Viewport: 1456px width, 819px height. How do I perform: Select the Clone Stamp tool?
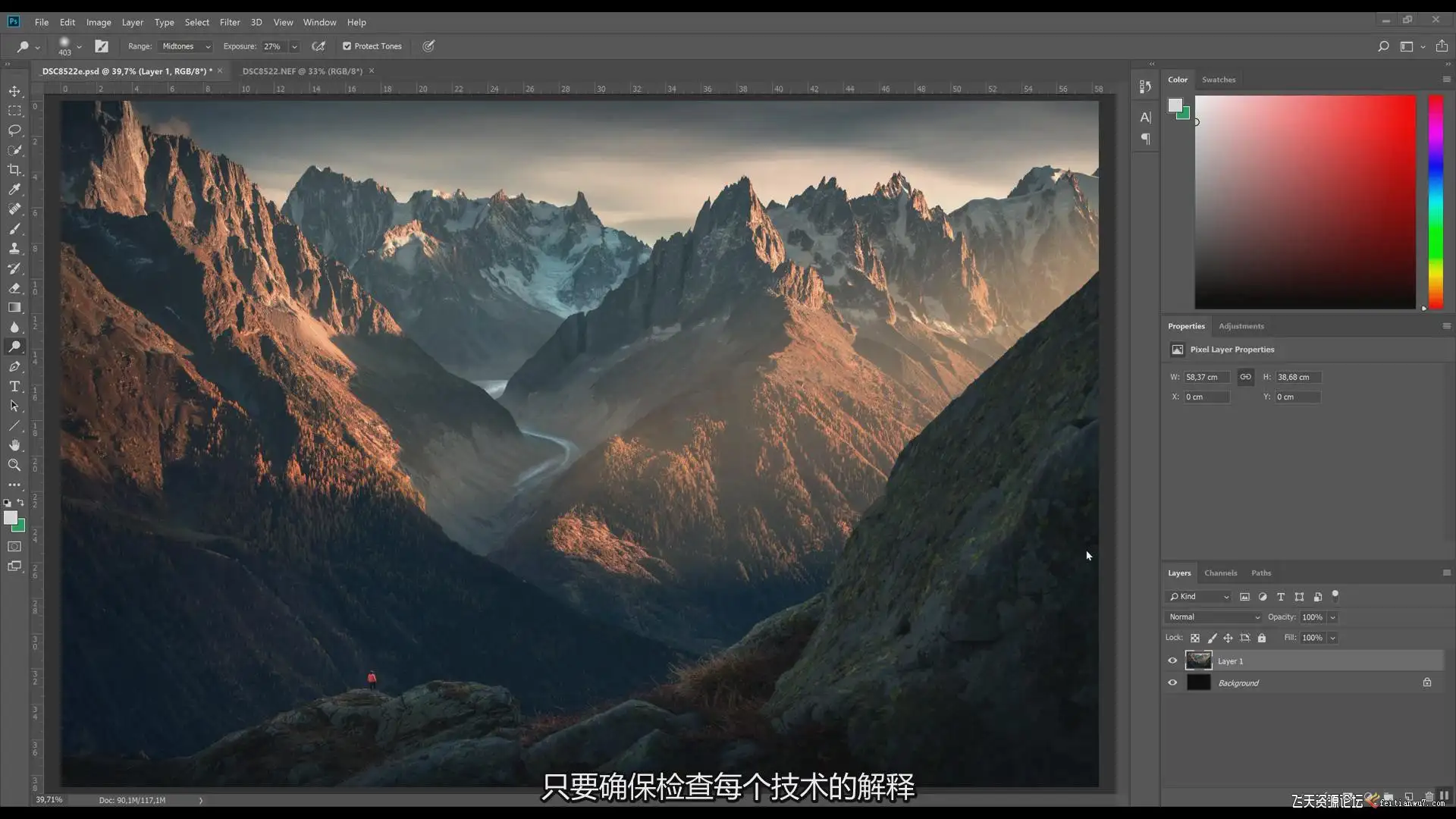click(x=14, y=249)
